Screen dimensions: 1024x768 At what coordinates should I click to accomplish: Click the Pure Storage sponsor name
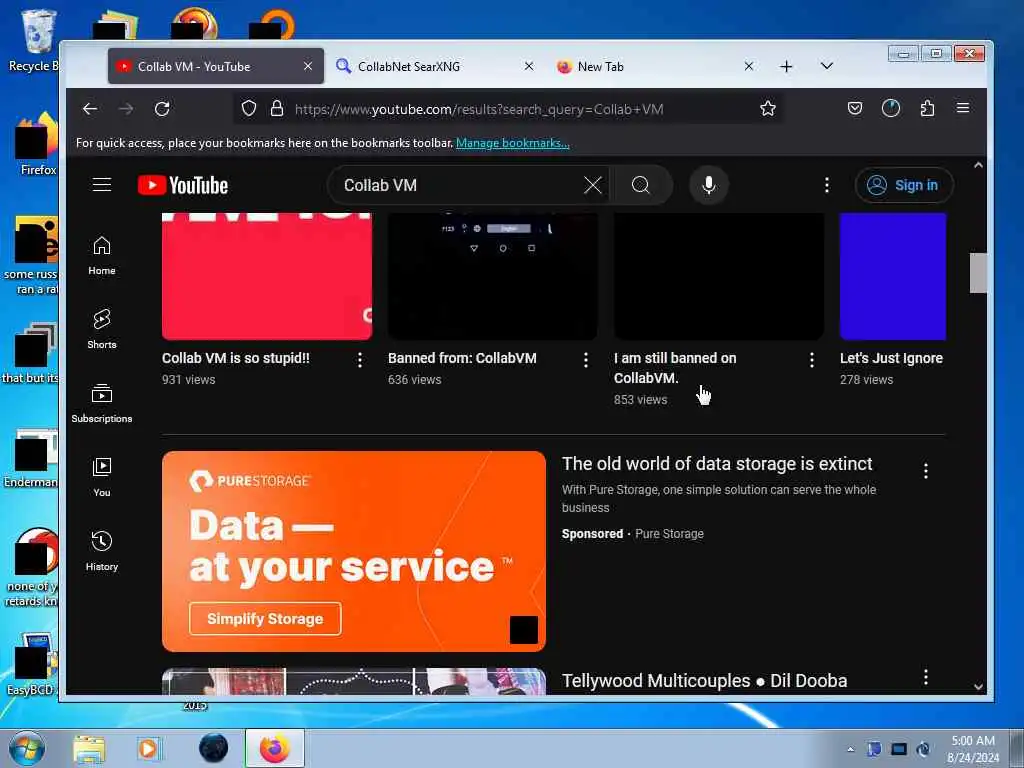pyautogui.click(x=669, y=534)
